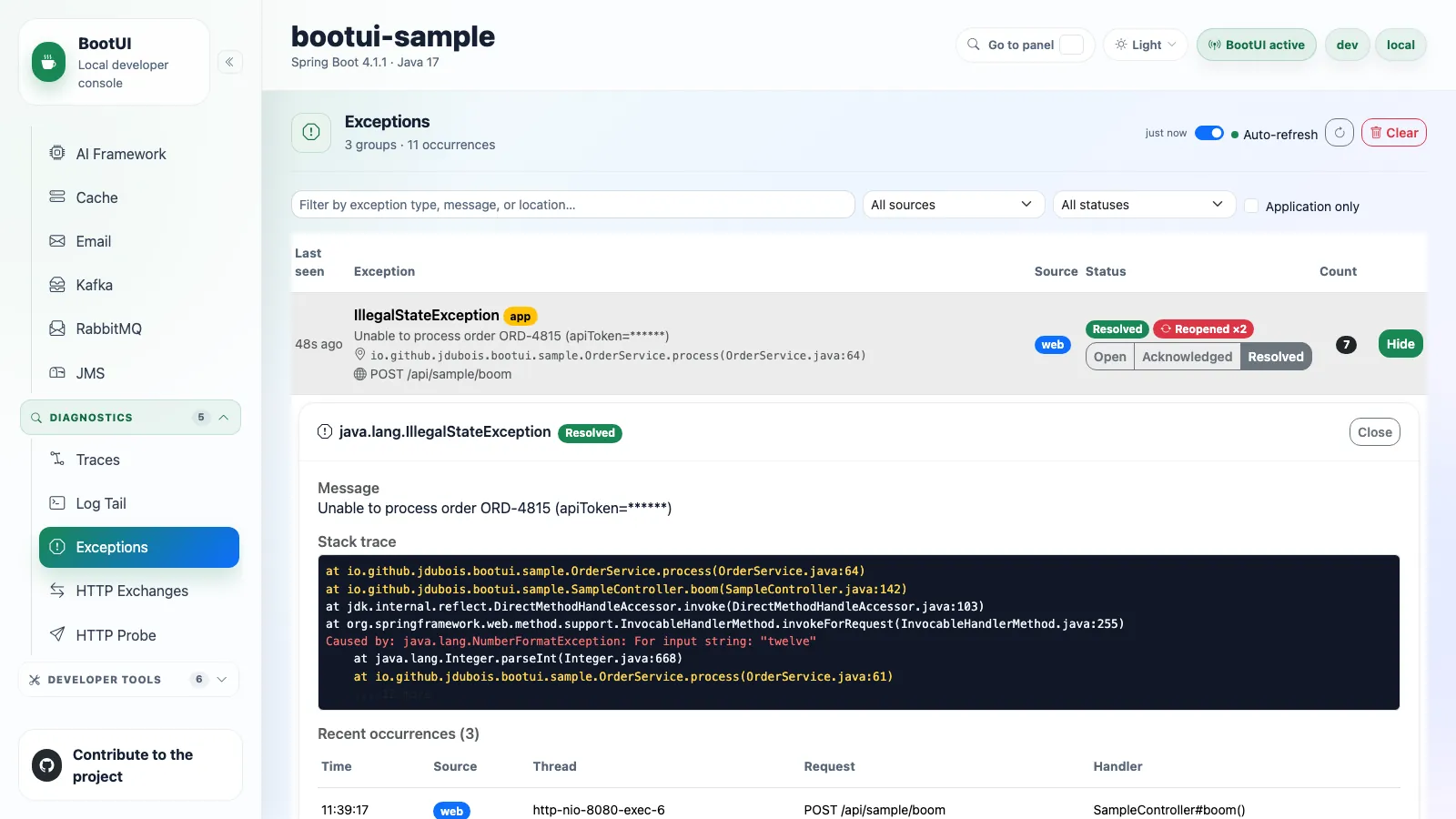Screen dimensions: 1456x819
Task: Set status to Acknowledged
Action: tap(1187, 357)
